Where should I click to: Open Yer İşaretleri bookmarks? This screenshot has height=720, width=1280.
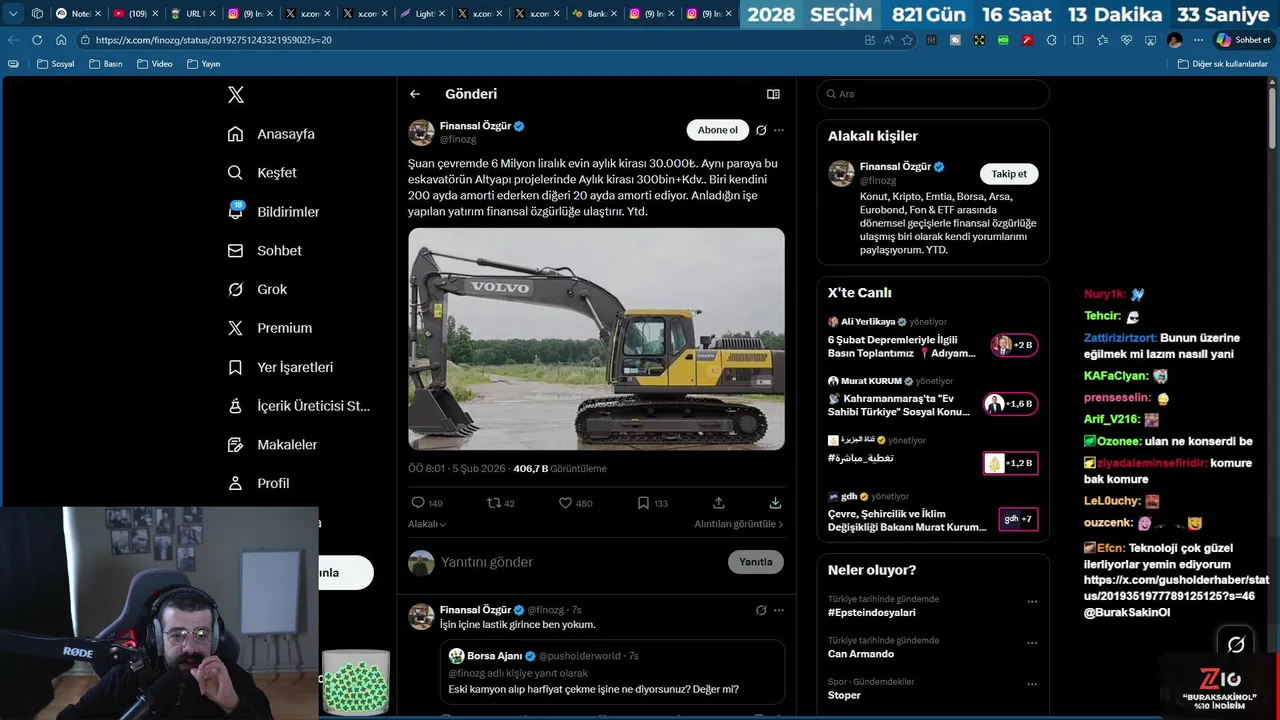(x=280, y=367)
